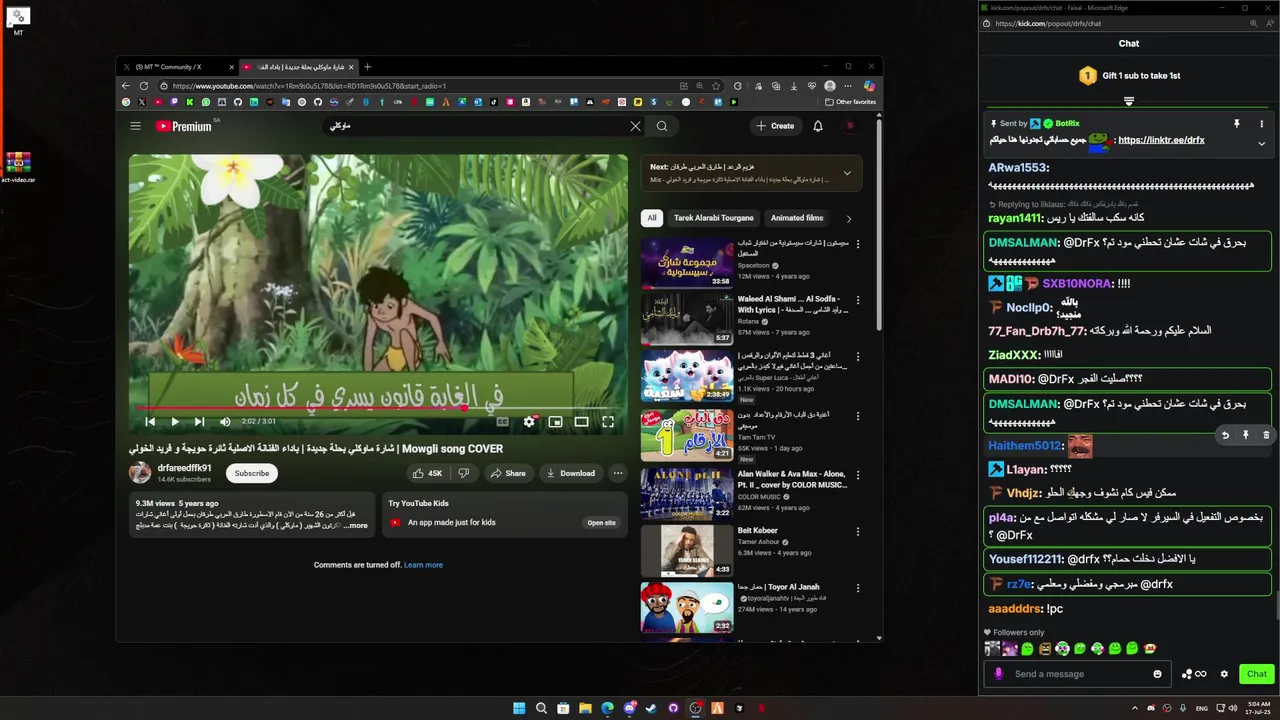Open channel points infinity icon
This screenshot has width=1280, height=720.
[x=1194, y=674]
